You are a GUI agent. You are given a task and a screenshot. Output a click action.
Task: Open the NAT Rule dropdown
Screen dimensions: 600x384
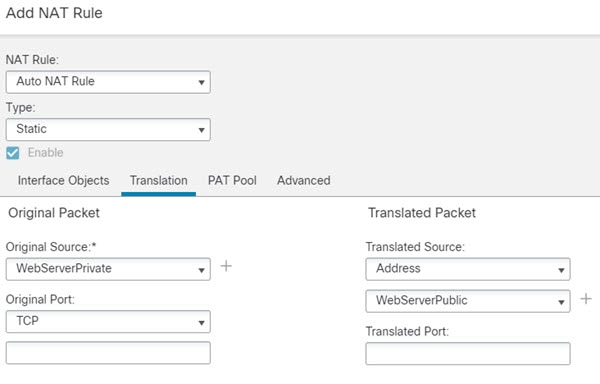coord(108,82)
